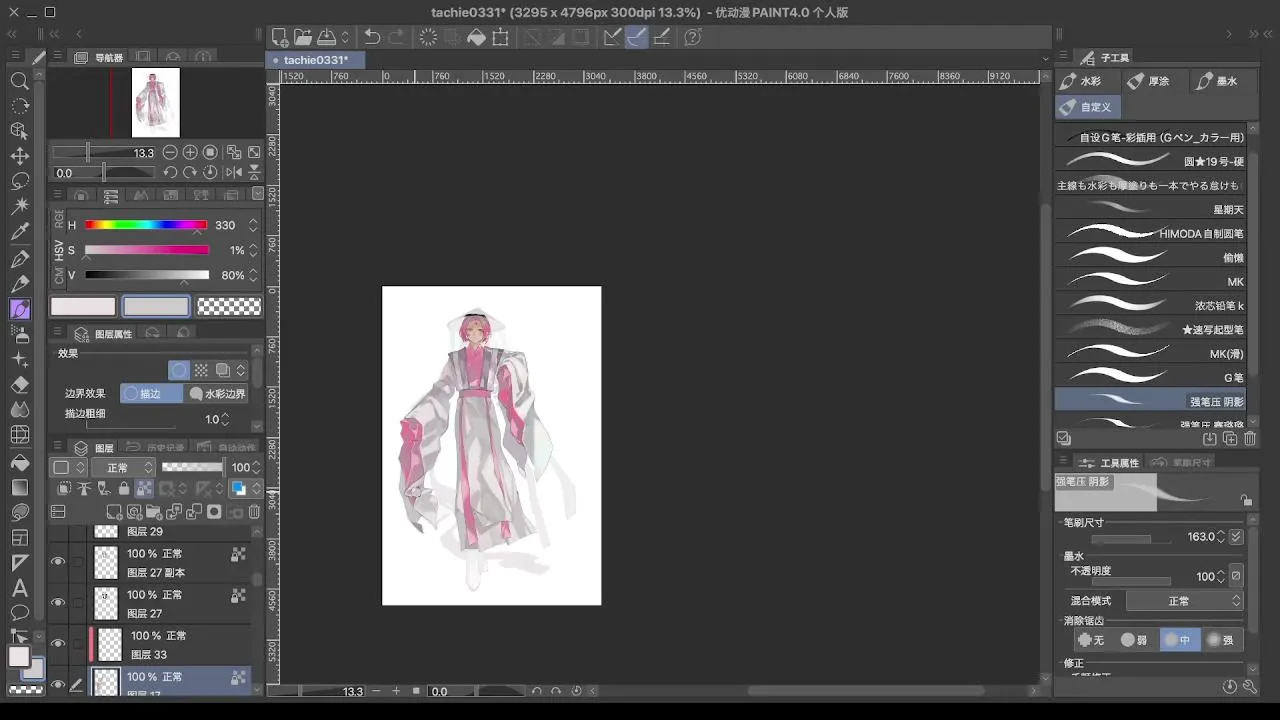
Task: Choose the Gradient tool
Action: 19,488
